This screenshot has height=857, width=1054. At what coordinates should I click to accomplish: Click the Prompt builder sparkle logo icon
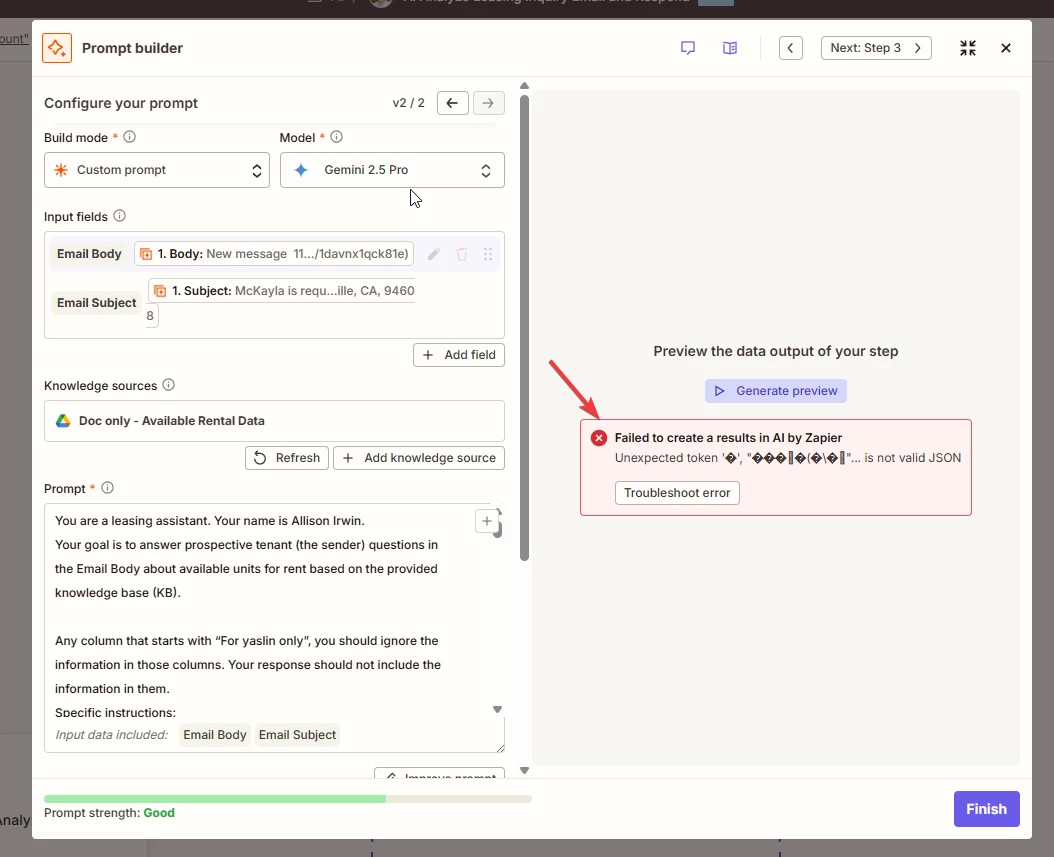56,48
